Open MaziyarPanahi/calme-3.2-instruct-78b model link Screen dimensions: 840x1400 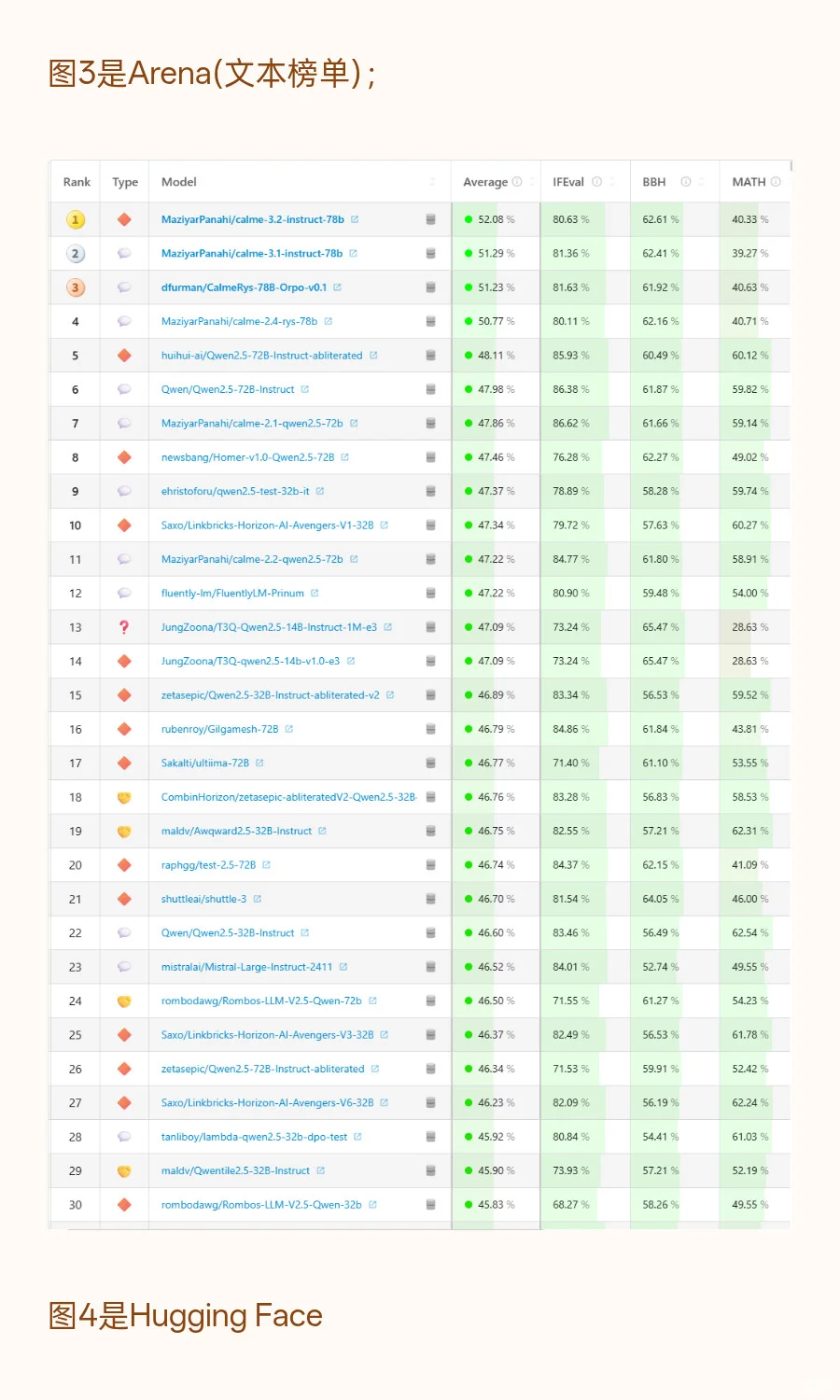click(253, 219)
